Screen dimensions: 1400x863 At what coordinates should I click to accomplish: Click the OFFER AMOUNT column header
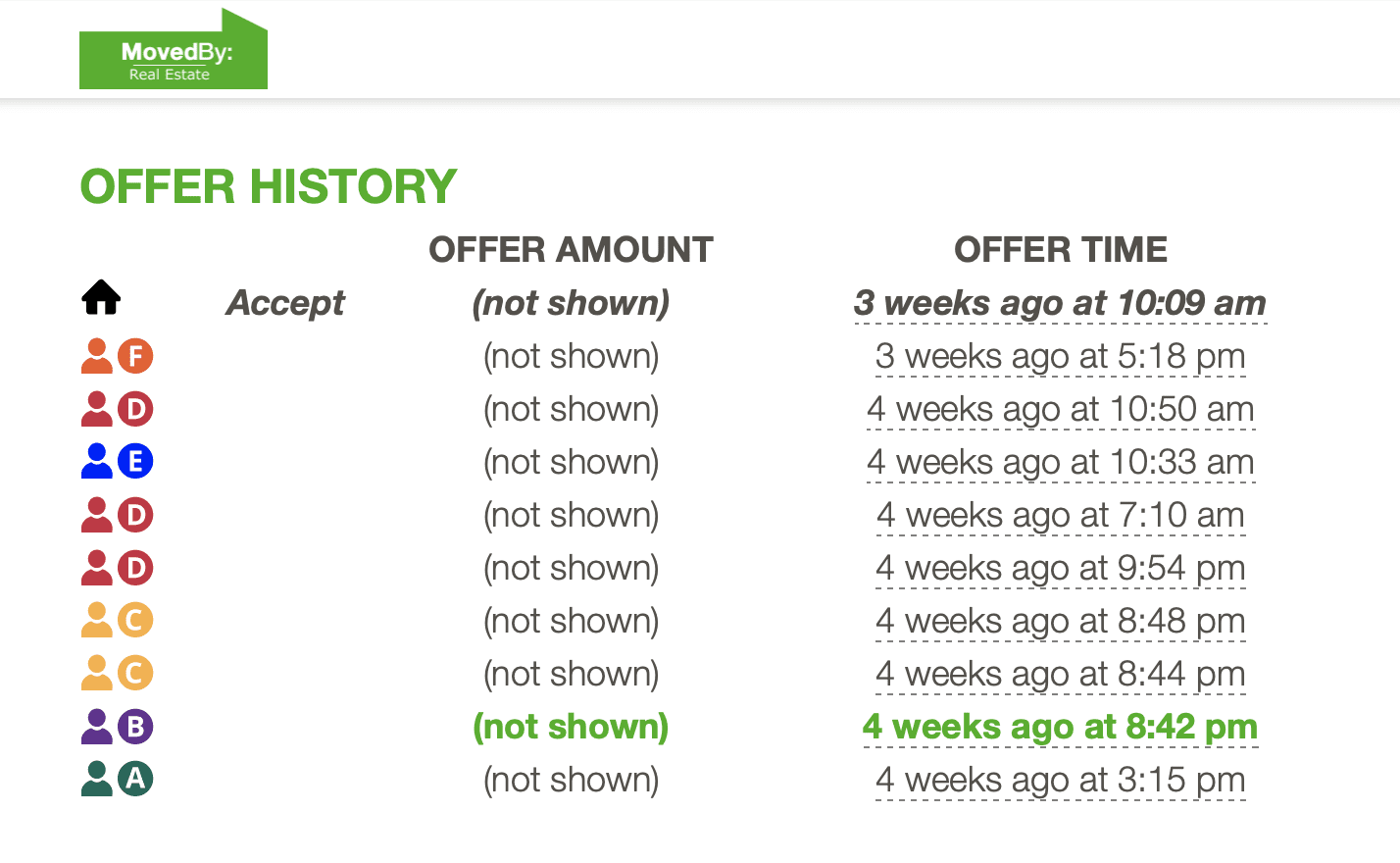(x=571, y=249)
